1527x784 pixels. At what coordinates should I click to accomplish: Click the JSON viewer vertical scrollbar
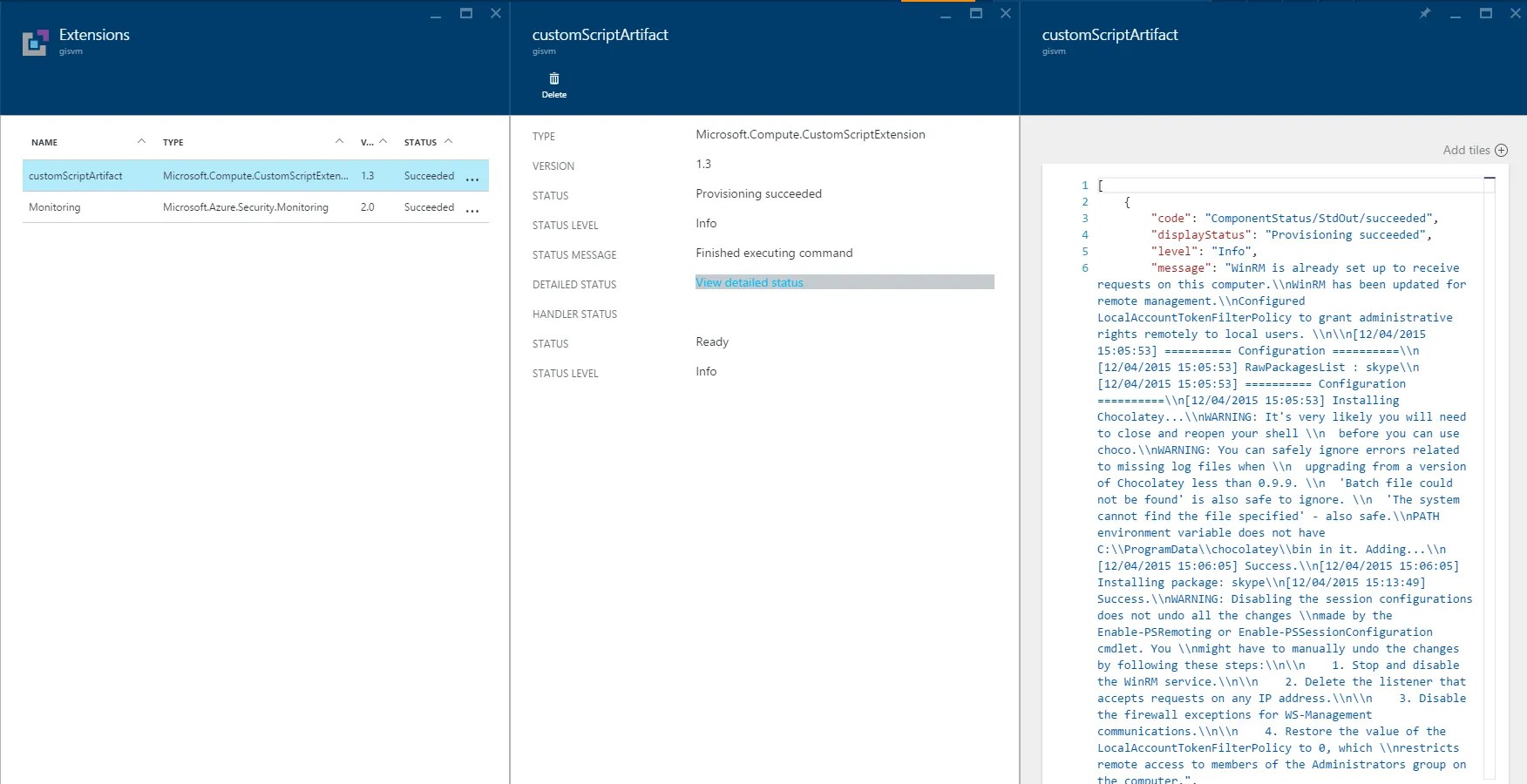1490,477
